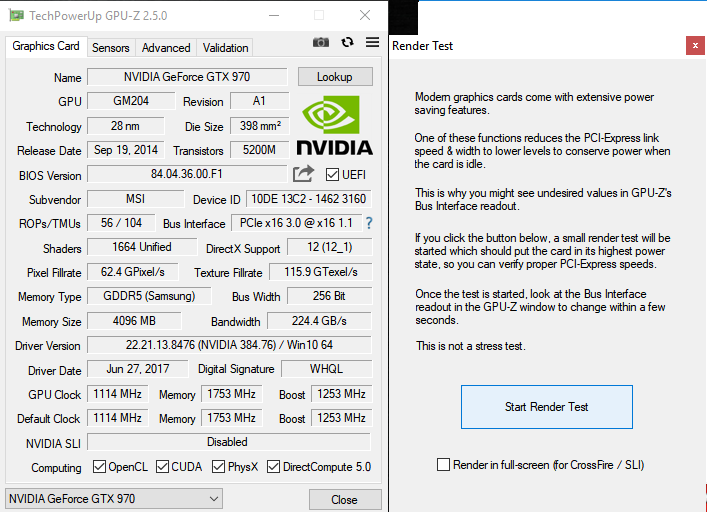Enable Render in full-screen option
This screenshot has height=512, width=707.
[443, 464]
